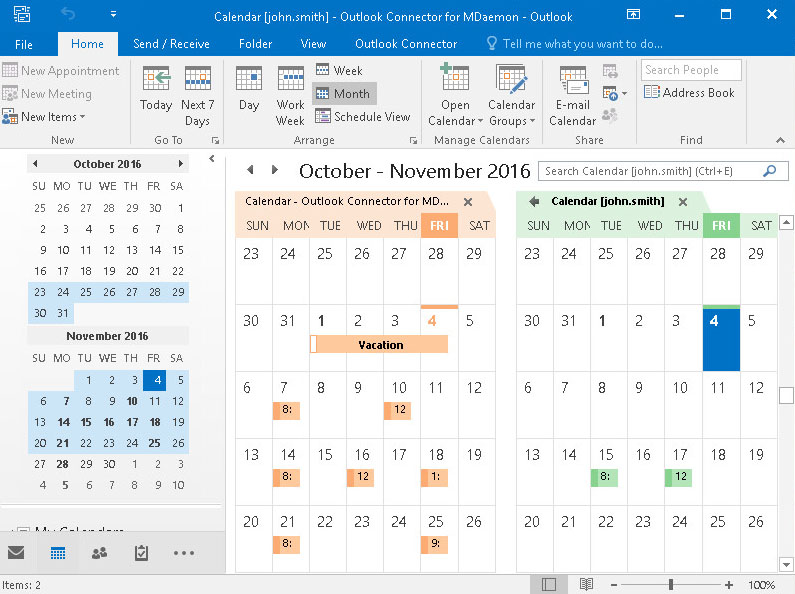Go to next month in date navigator
Screen dimensions: 795x594
click(180, 164)
